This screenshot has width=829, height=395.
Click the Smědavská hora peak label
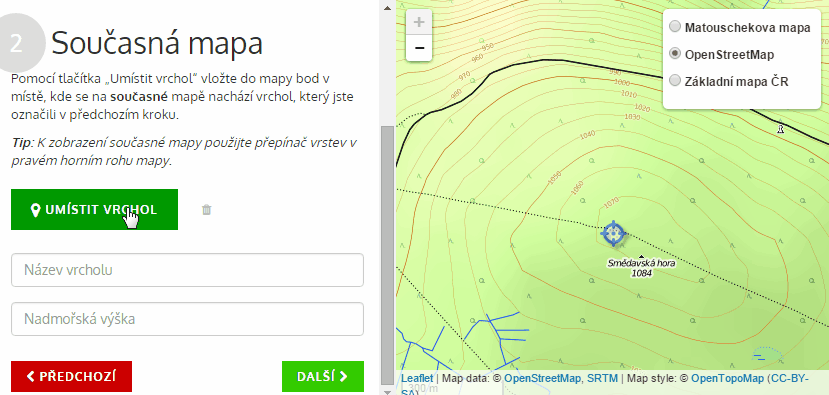click(641, 268)
